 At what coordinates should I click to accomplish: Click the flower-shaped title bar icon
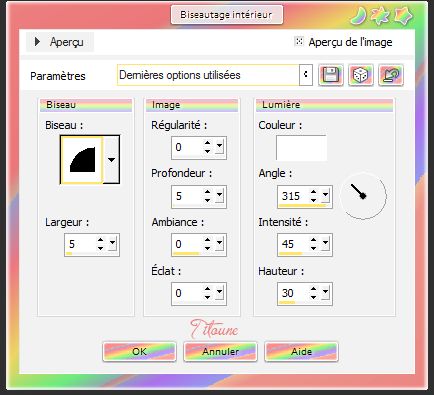(381, 16)
